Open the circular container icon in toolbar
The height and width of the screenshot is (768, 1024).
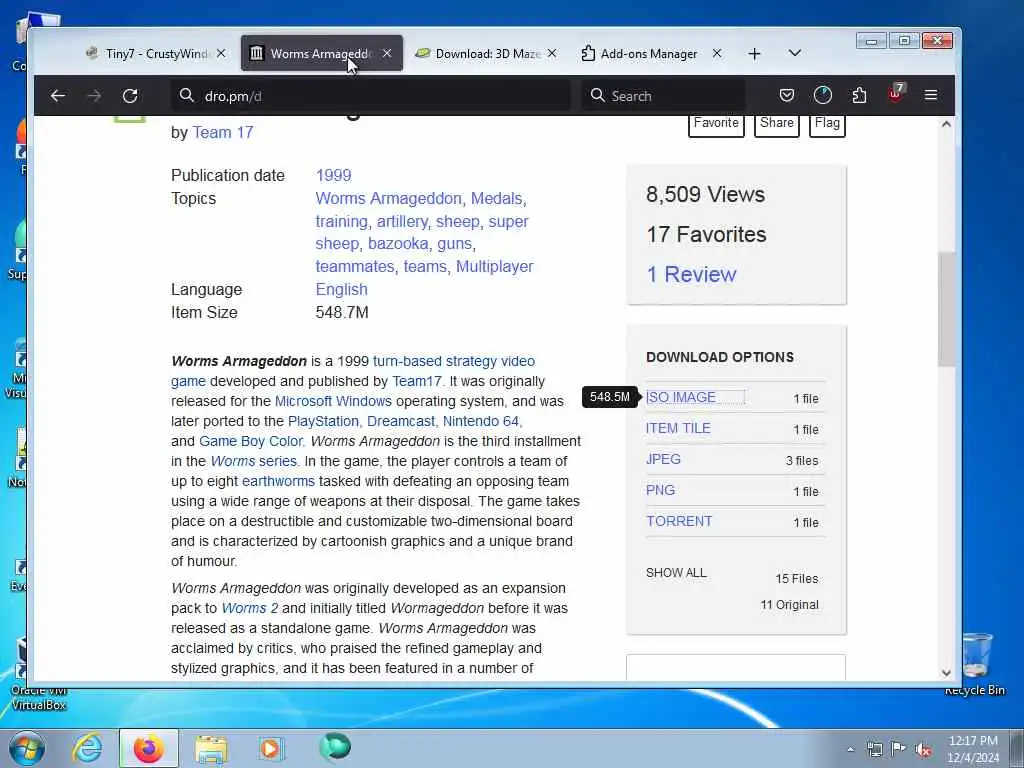point(823,95)
